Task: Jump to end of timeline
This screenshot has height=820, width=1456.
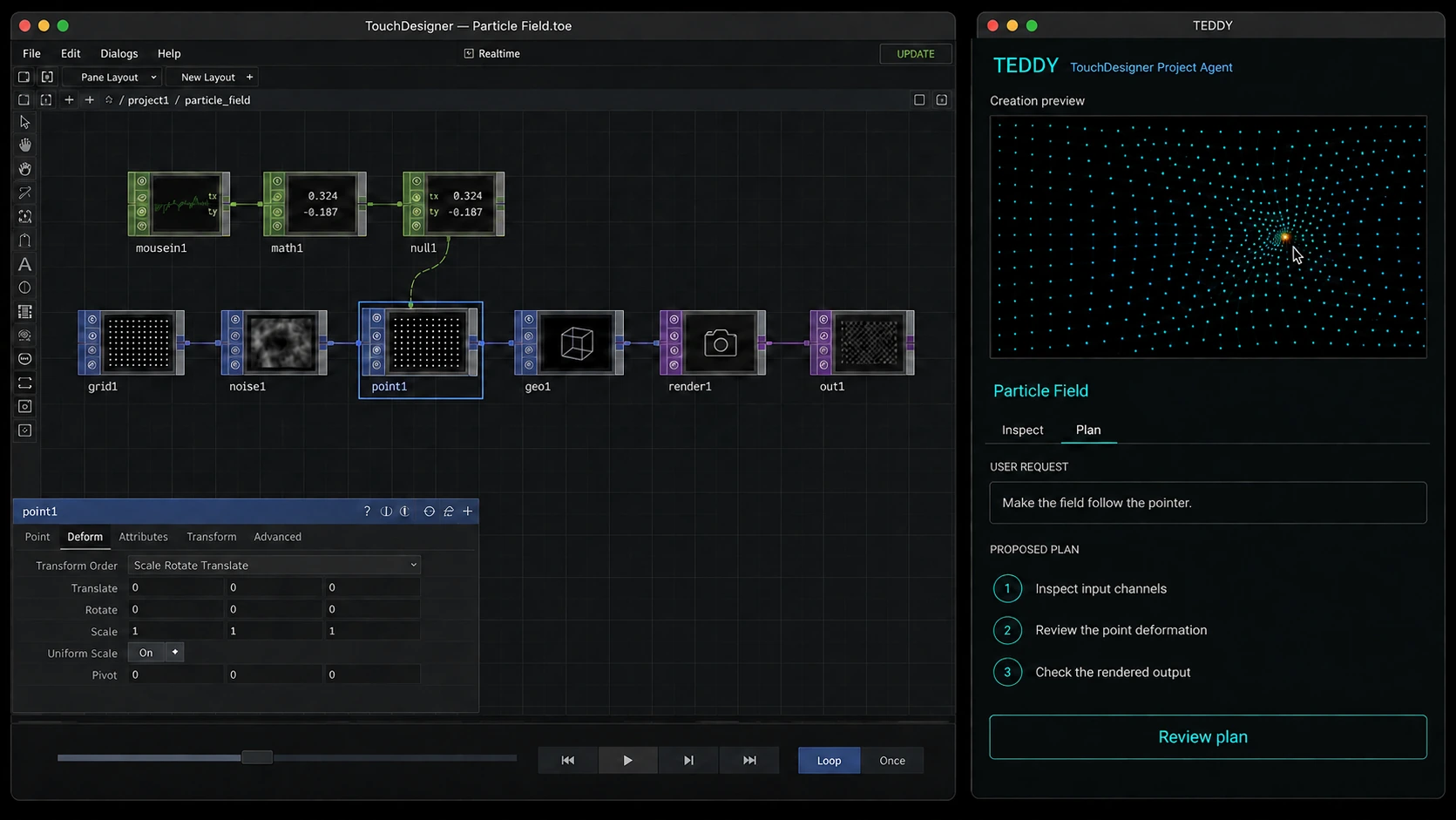Action: tap(749, 761)
